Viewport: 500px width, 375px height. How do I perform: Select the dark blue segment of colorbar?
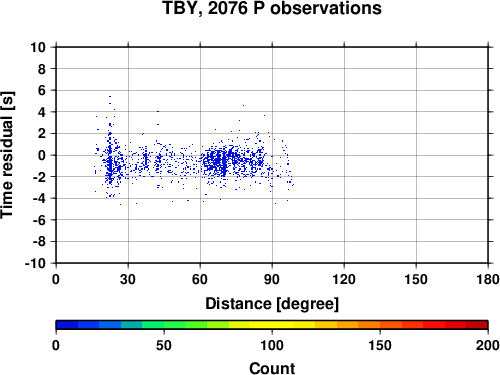67,325
